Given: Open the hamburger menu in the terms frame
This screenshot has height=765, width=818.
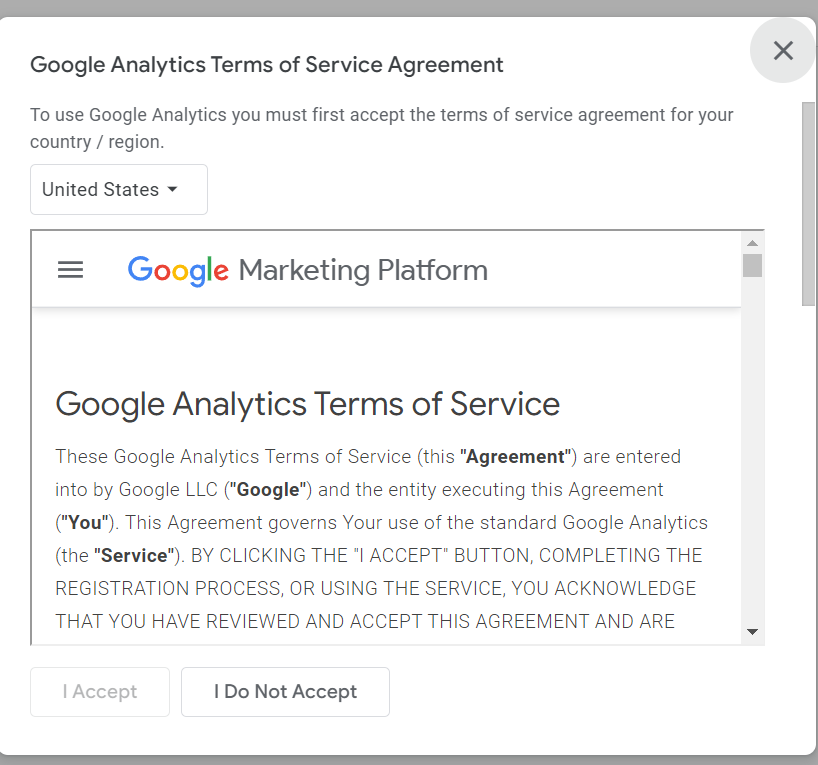Looking at the screenshot, I should point(70,270).
